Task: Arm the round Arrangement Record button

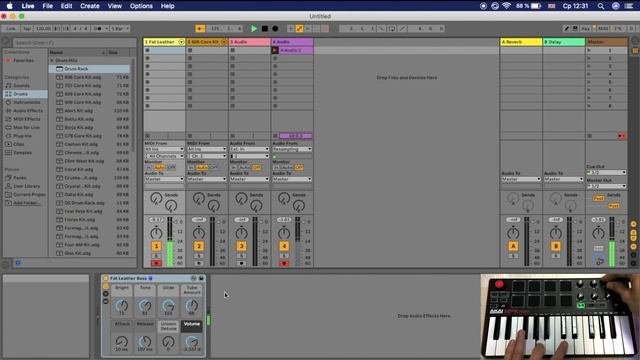Action: pyautogui.click(x=275, y=29)
